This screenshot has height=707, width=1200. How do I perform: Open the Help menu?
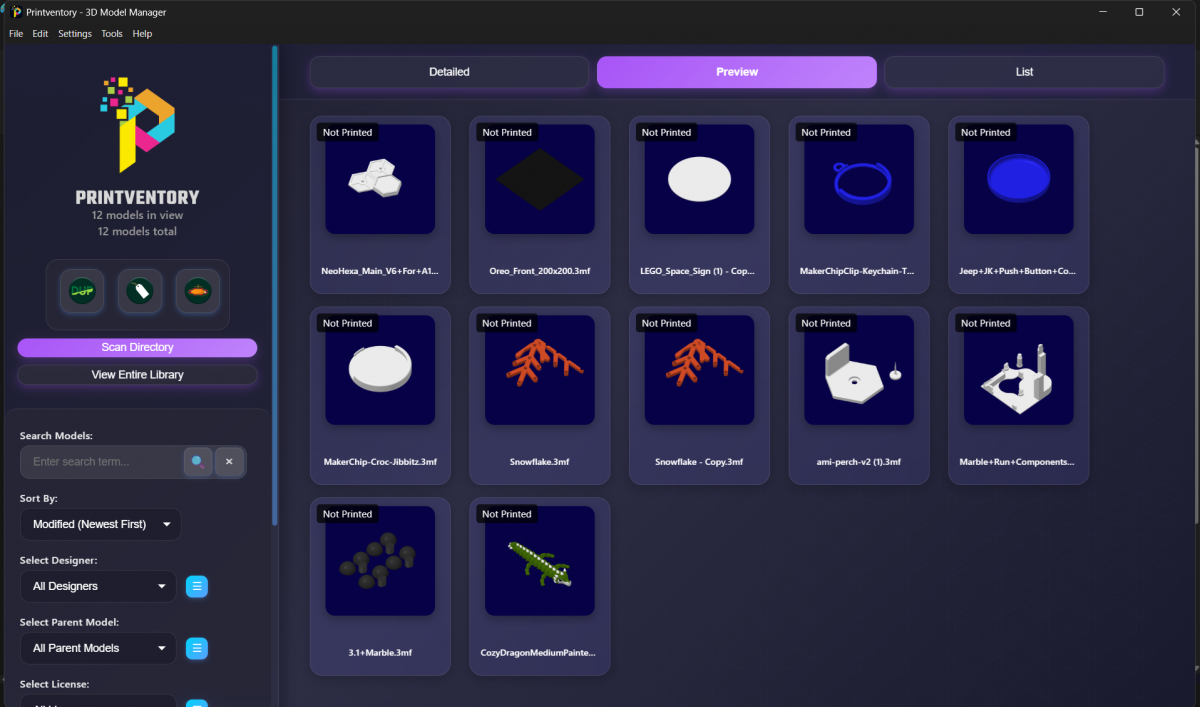click(143, 34)
